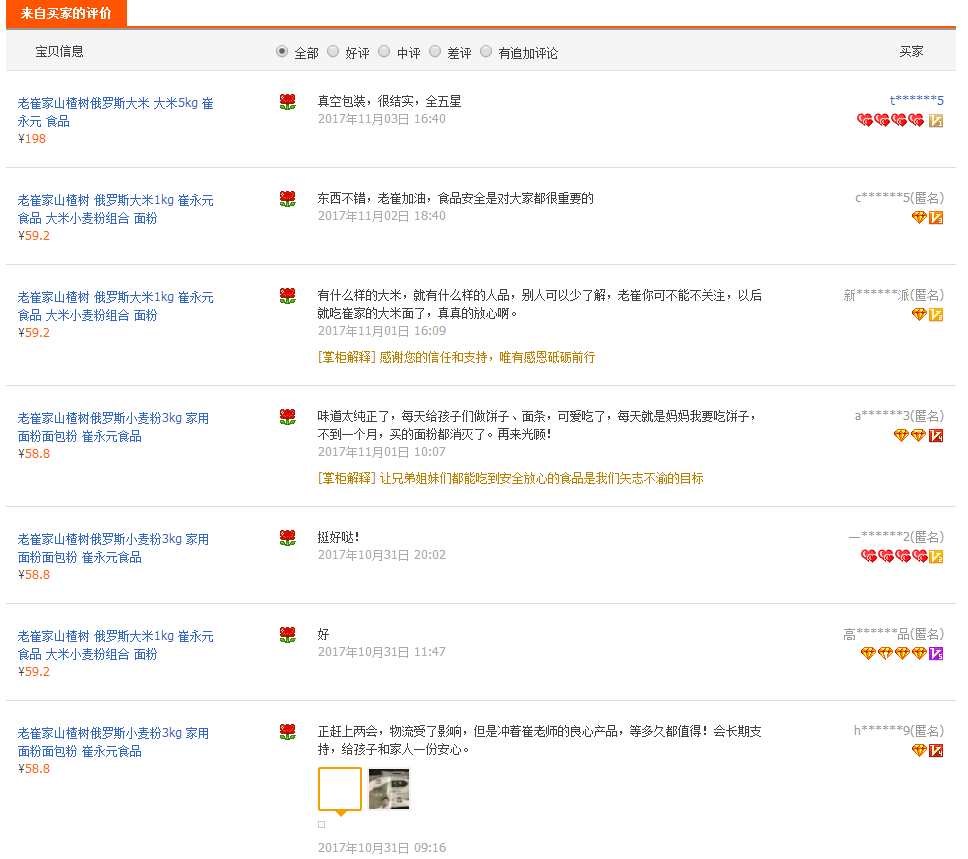Viewport: 968px width, 859px height.
Task: Click the flower rating icon next to the 挺好哒 review
Action: 288,538
